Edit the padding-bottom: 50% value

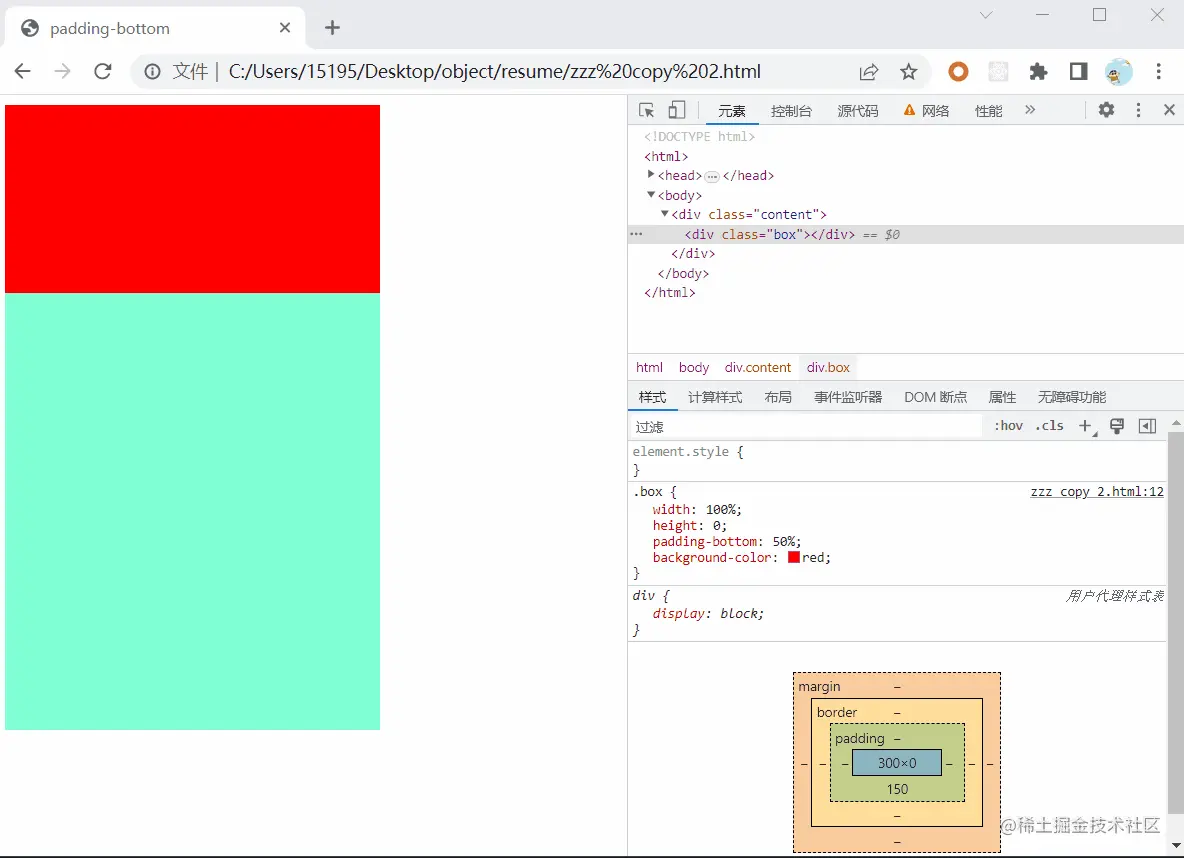click(x=785, y=542)
